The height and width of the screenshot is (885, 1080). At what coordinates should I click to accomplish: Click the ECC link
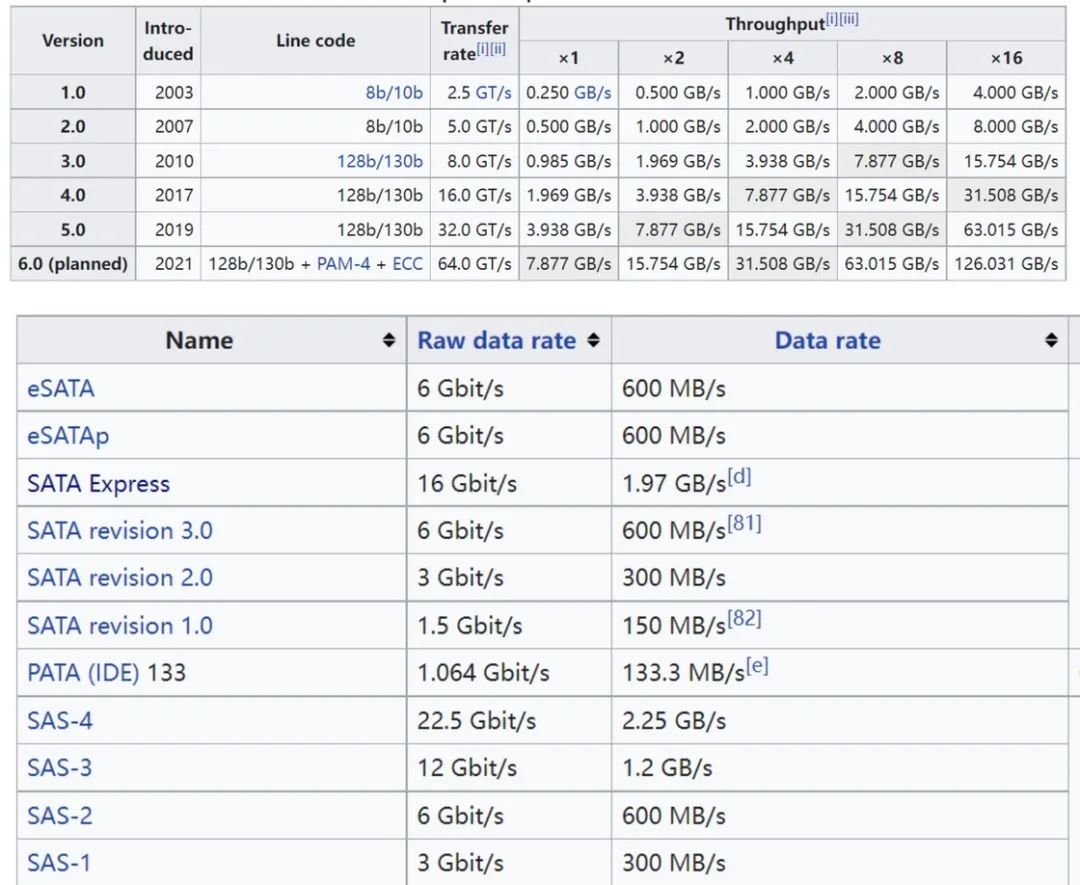[x=407, y=264]
